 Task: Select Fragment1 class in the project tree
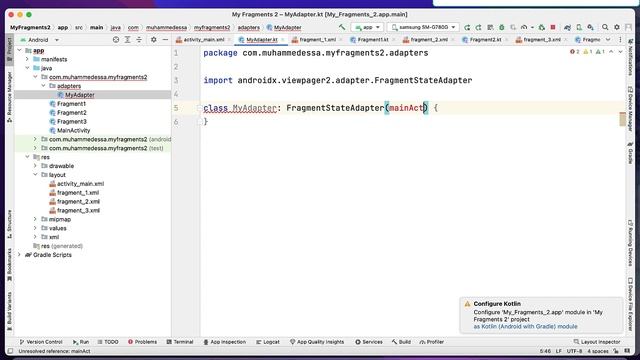coord(71,104)
